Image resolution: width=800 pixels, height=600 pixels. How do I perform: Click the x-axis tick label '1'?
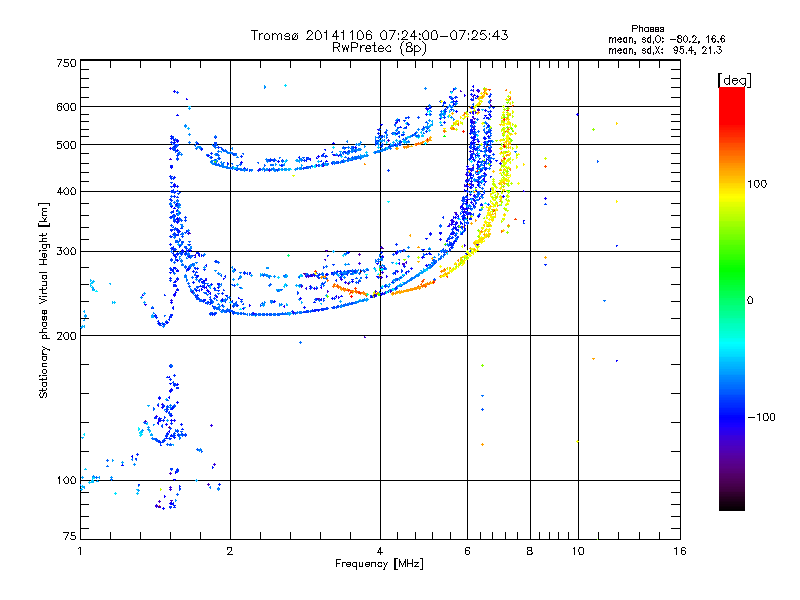[80, 551]
